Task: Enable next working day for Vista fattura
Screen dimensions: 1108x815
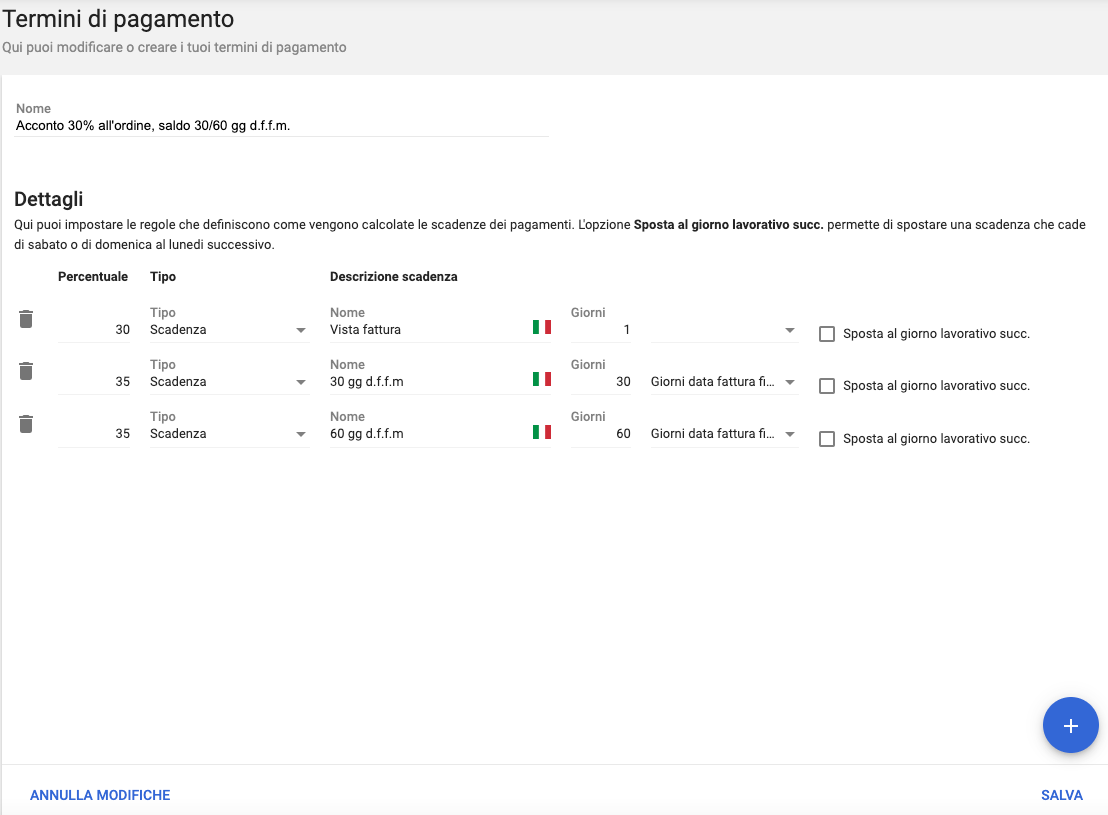Action: [x=827, y=334]
